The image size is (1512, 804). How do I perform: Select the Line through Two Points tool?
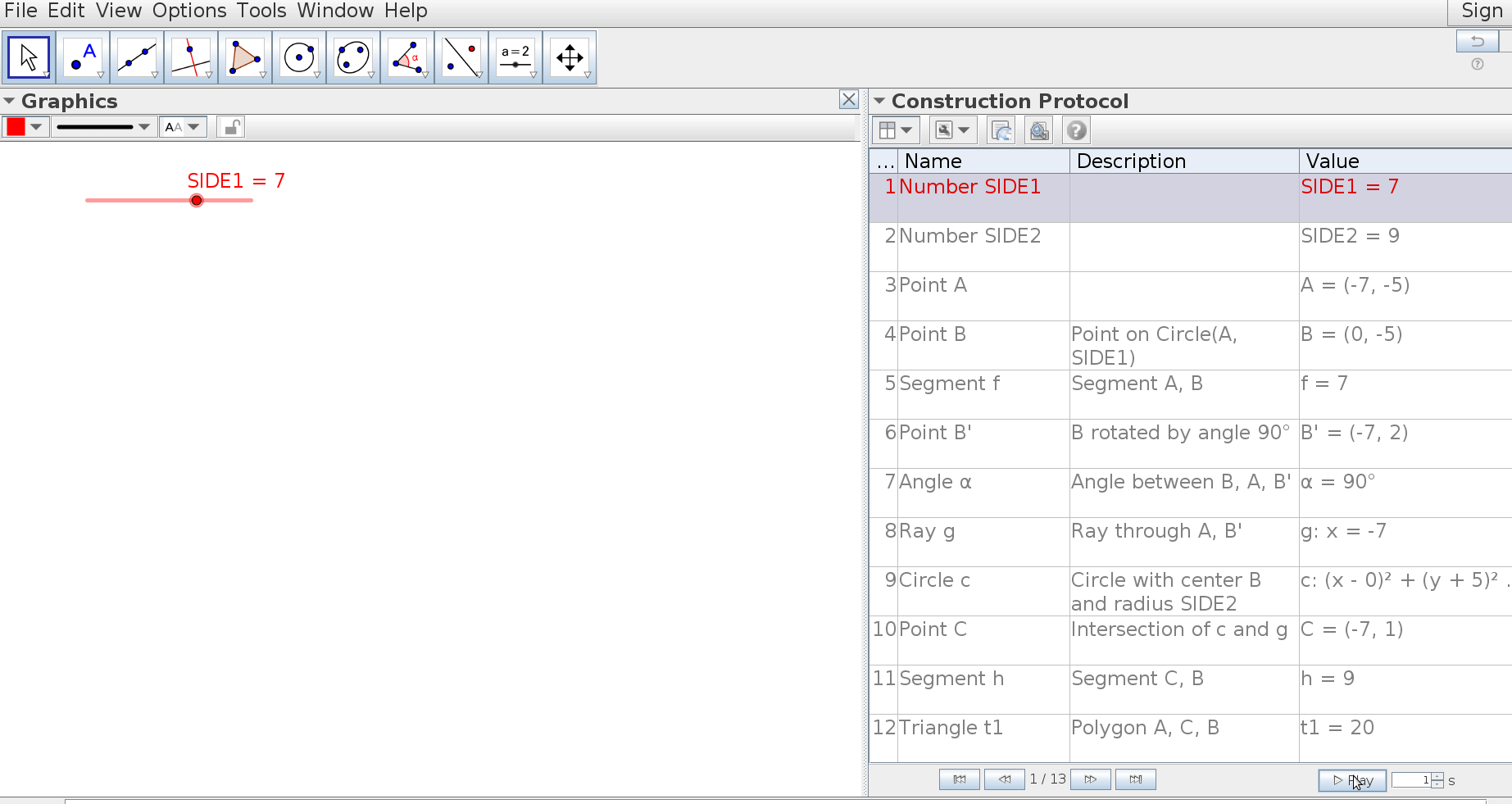[x=137, y=57]
